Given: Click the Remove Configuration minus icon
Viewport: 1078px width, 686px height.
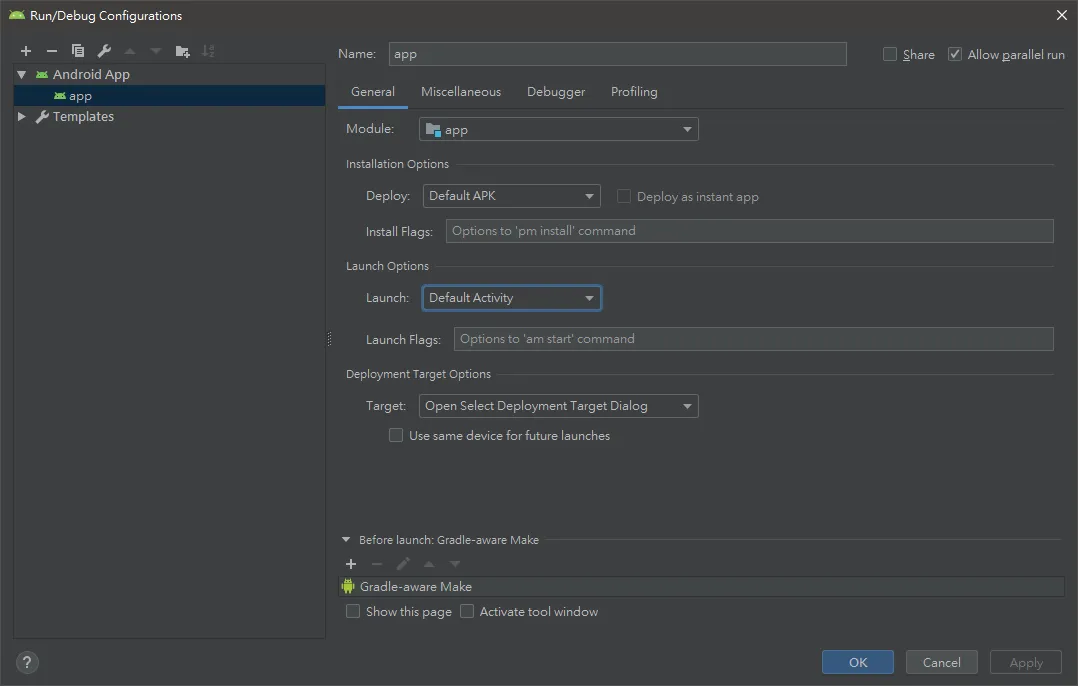Looking at the screenshot, I should [x=52, y=51].
